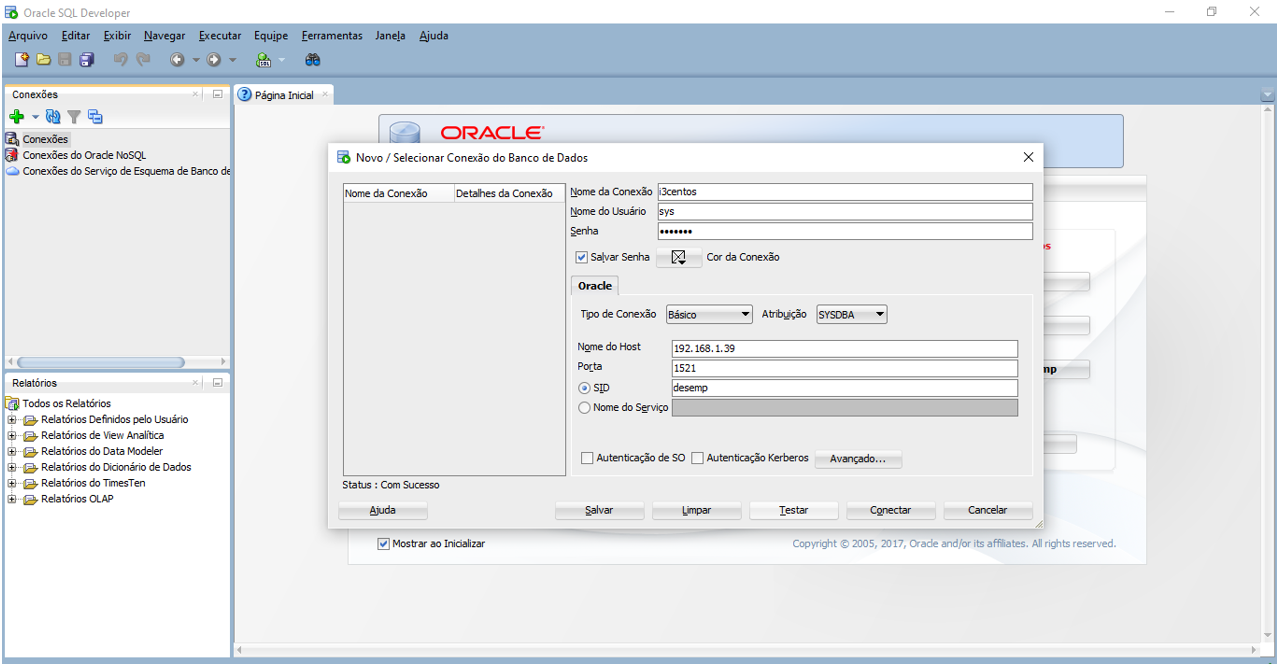Refresh the Conexões panel with the blue arrows icon

point(53,117)
